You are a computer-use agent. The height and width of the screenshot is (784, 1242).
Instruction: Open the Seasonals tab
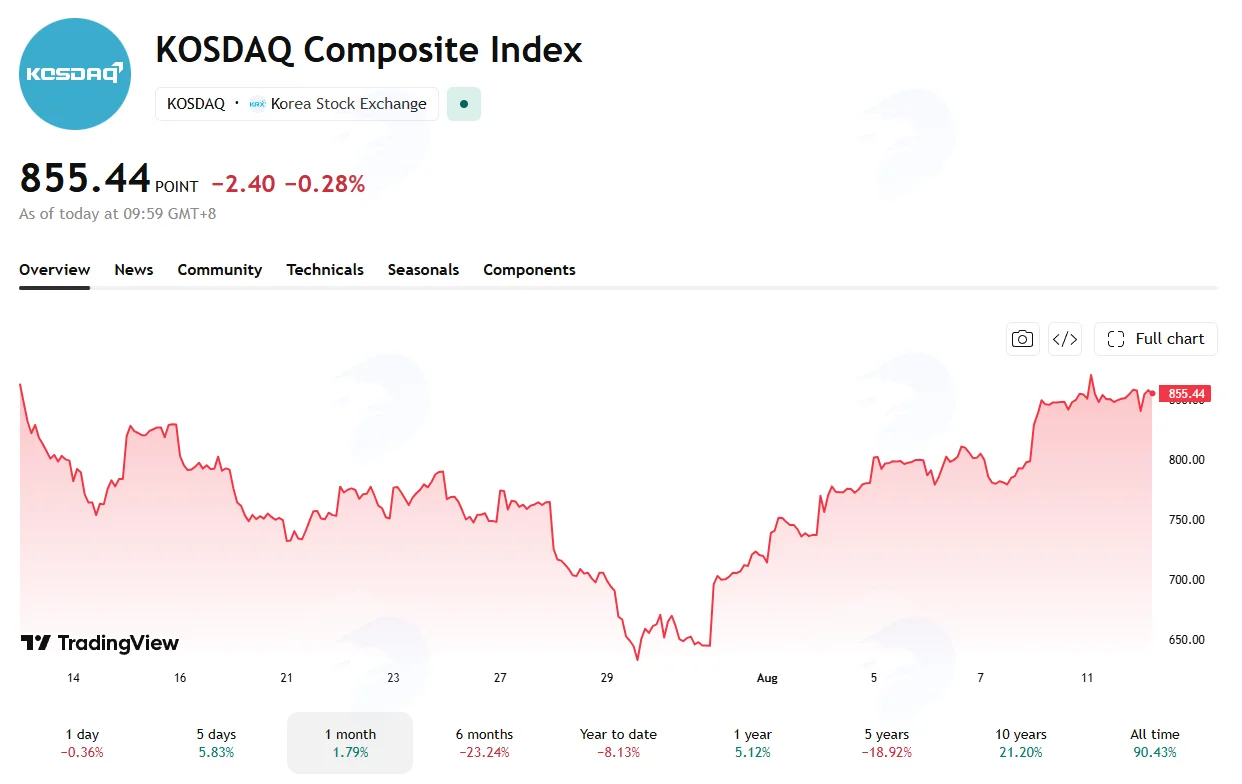(x=423, y=270)
